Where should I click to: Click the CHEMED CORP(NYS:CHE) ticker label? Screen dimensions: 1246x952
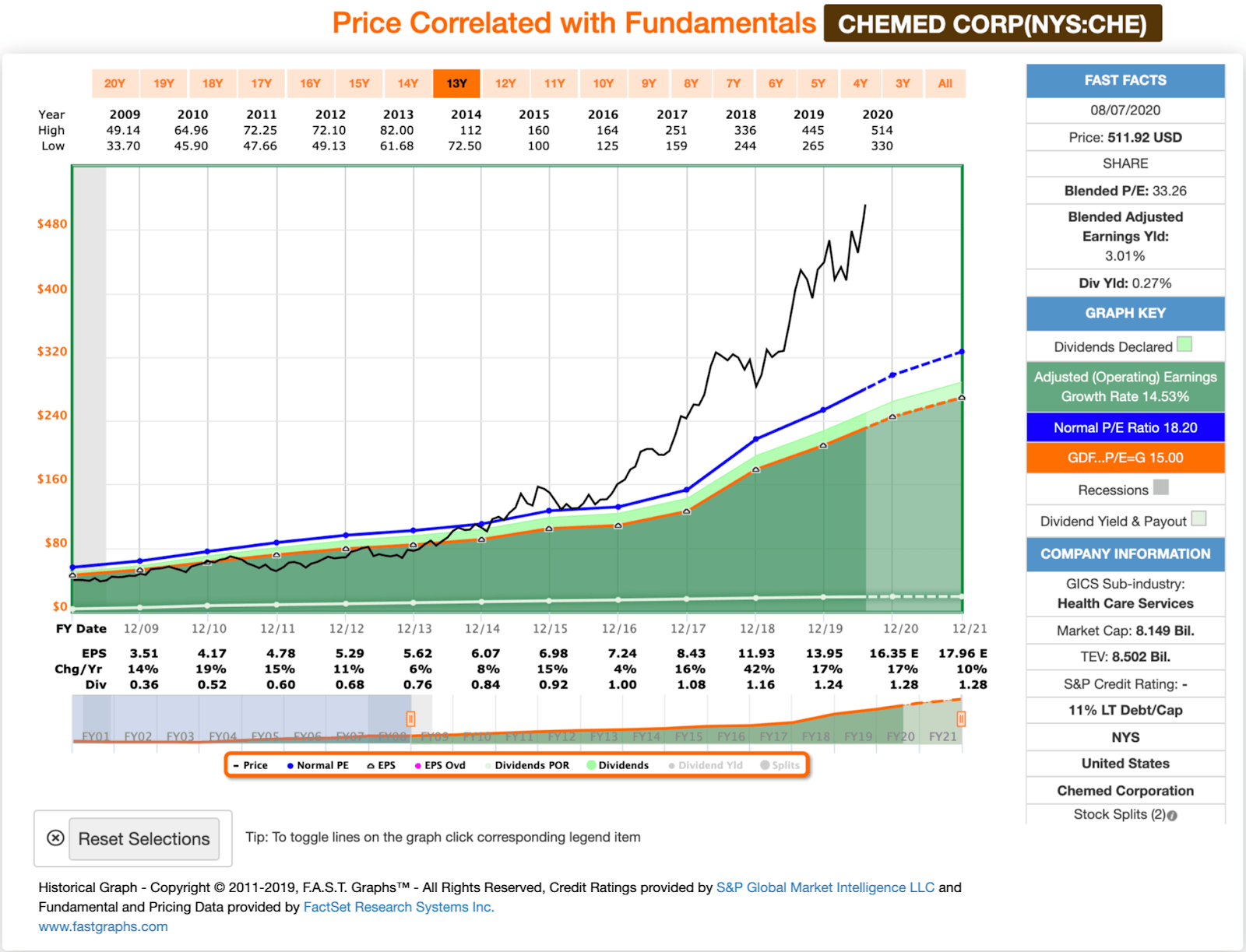point(993,23)
